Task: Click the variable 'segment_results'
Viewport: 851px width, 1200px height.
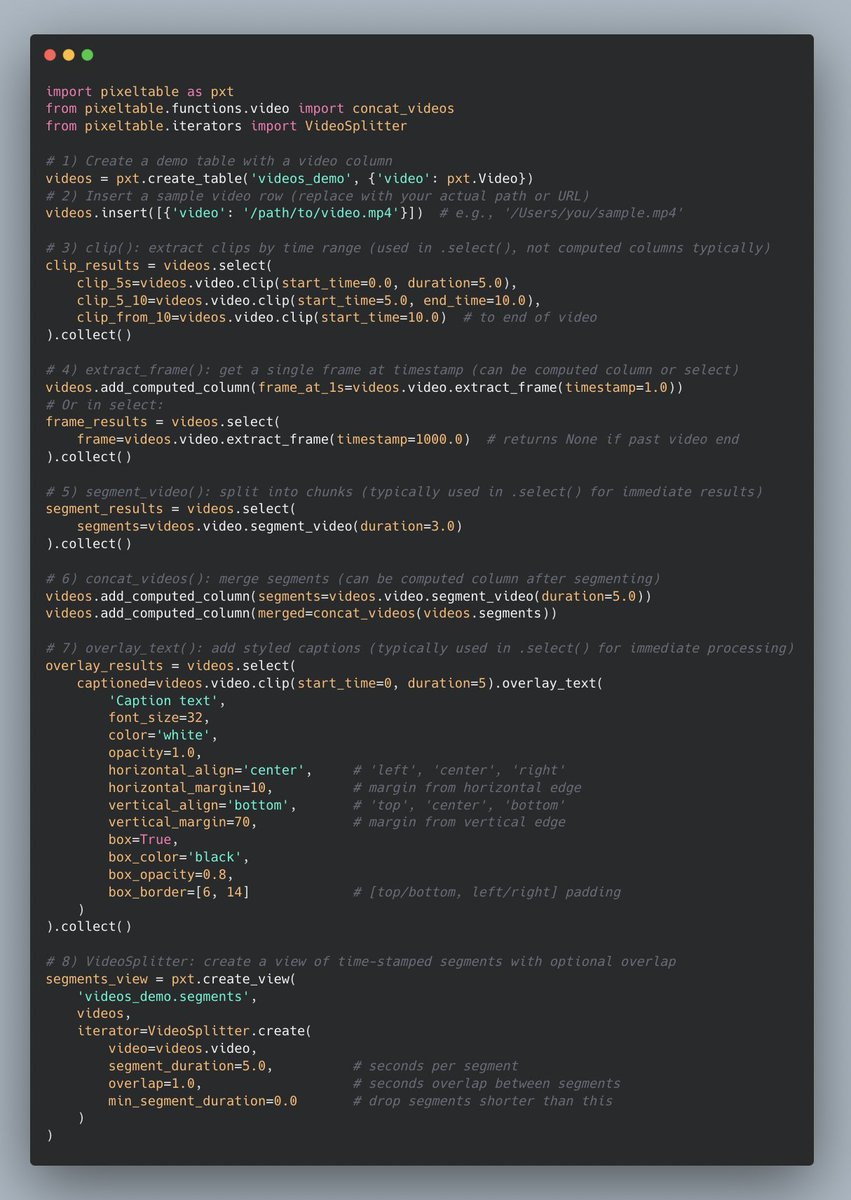Action: pos(105,509)
